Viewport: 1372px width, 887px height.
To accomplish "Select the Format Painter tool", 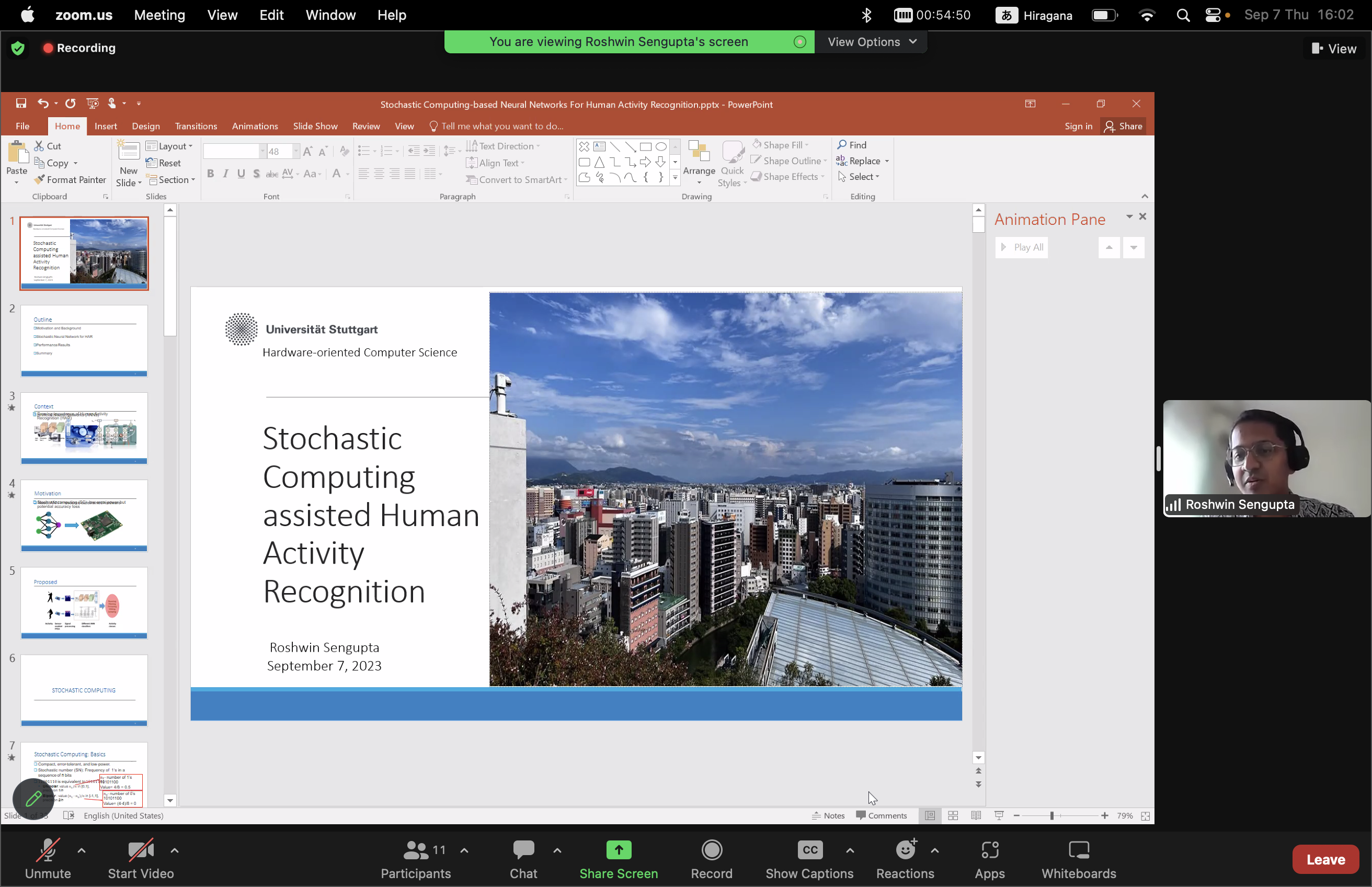I will (x=70, y=180).
